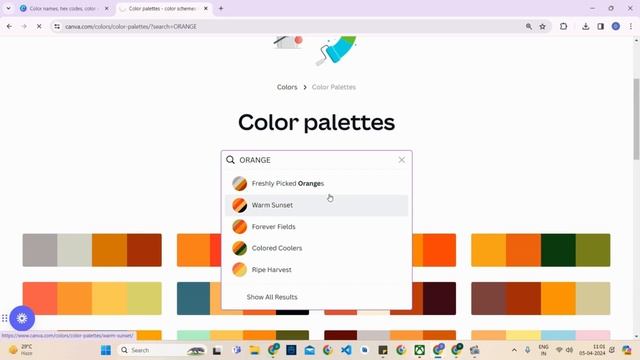Open Chrome profile avatar
This screenshot has height=360, width=640.
coord(616,26)
